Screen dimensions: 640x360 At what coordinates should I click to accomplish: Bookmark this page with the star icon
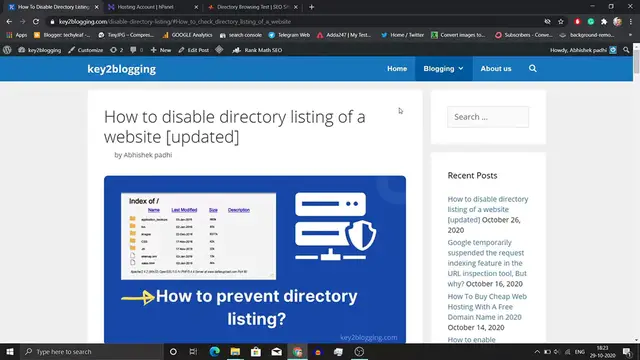pyautogui.click(x=561, y=22)
